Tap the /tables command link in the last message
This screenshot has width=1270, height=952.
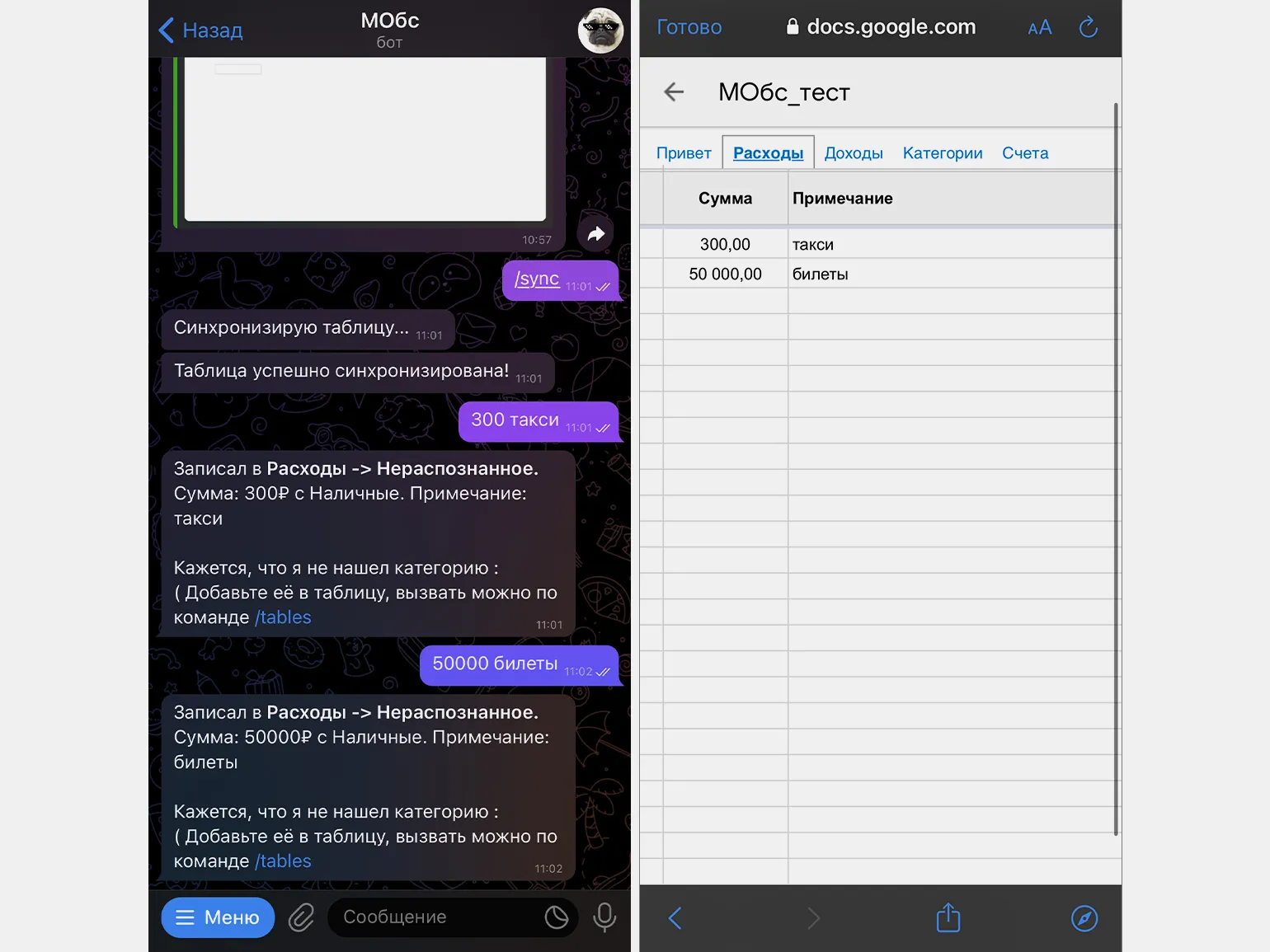(x=284, y=861)
